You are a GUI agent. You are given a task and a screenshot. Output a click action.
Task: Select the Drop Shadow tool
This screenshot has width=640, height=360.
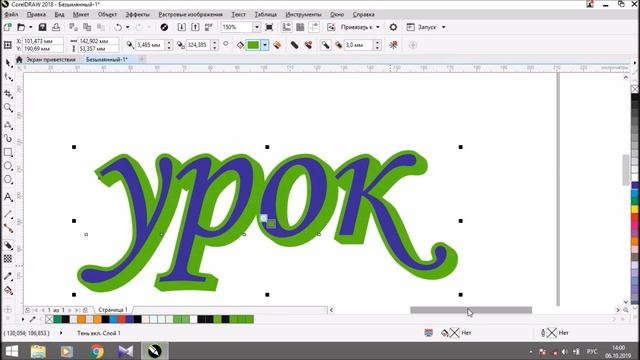pyautogui.click(x=8, y=245)
